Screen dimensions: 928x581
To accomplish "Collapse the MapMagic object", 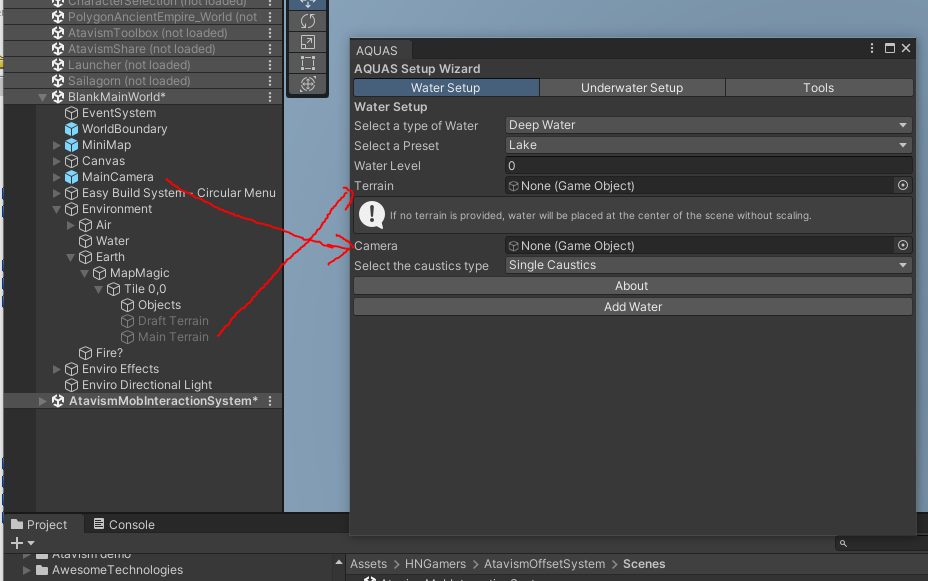I will click(85, 273).
